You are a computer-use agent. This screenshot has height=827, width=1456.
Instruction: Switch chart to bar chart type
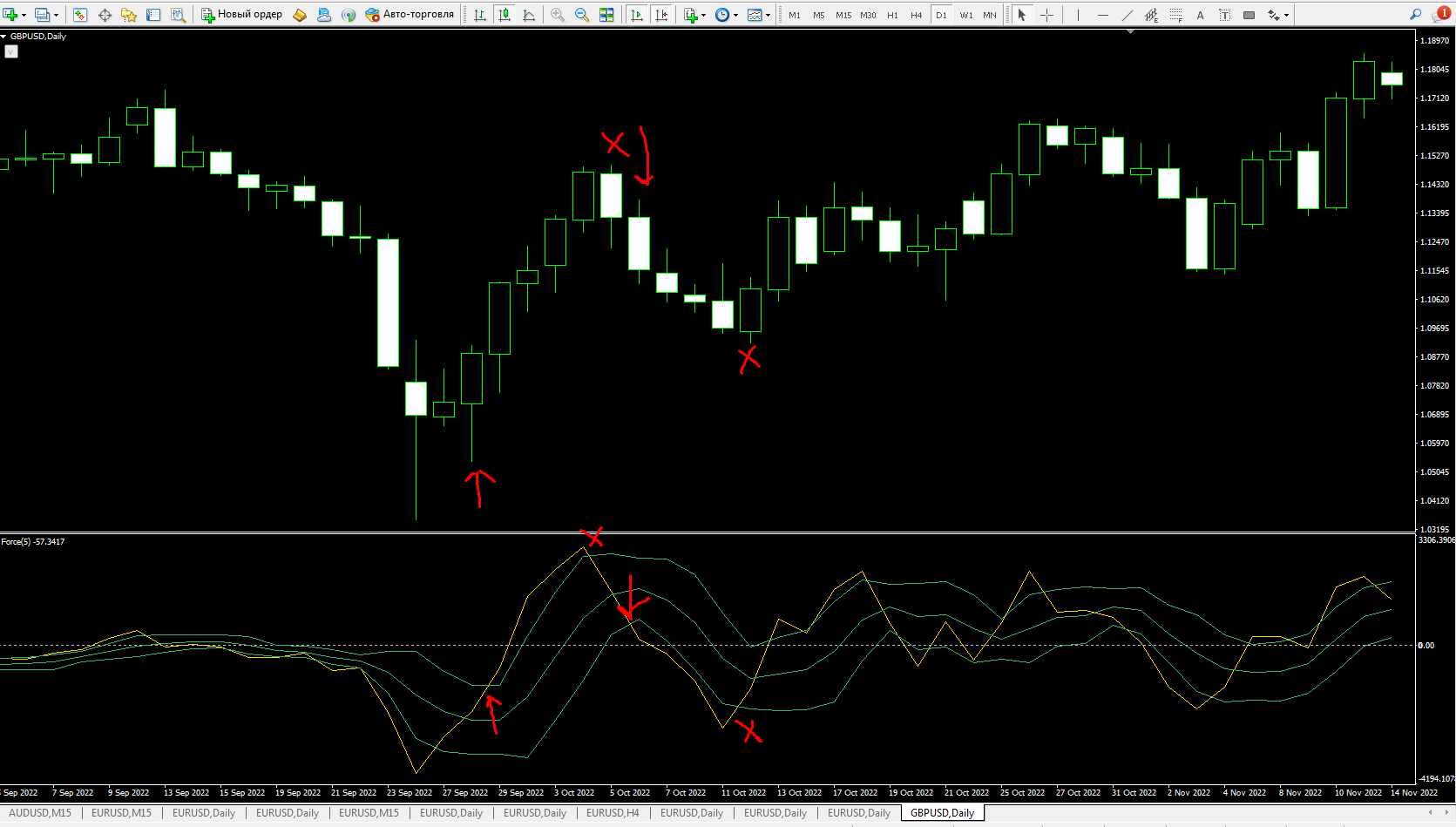(480, 15)
